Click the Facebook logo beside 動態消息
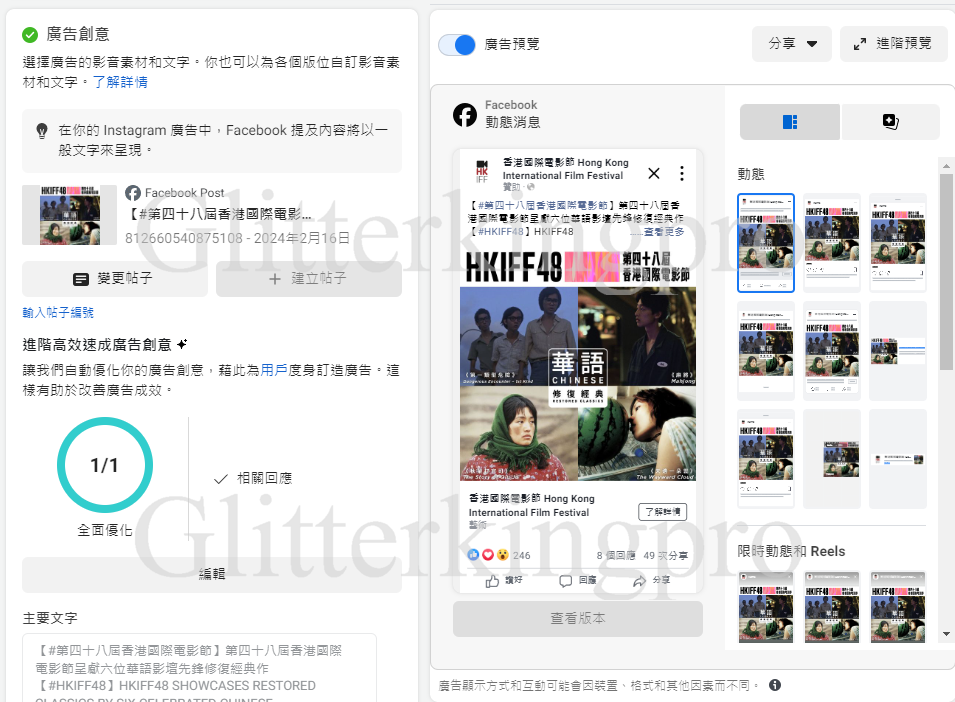Viewport: 955px width, 702px height. 465,114
